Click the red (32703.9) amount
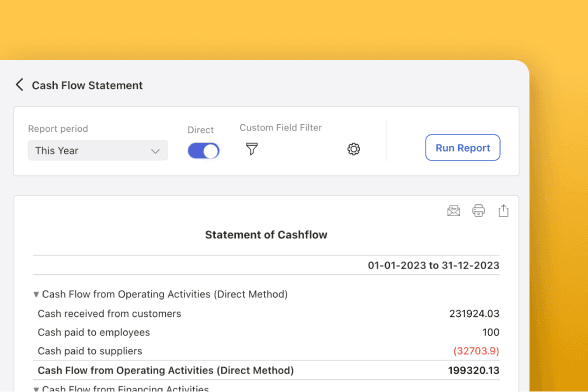Screen dimensions: 588x392 pos(476,351)
